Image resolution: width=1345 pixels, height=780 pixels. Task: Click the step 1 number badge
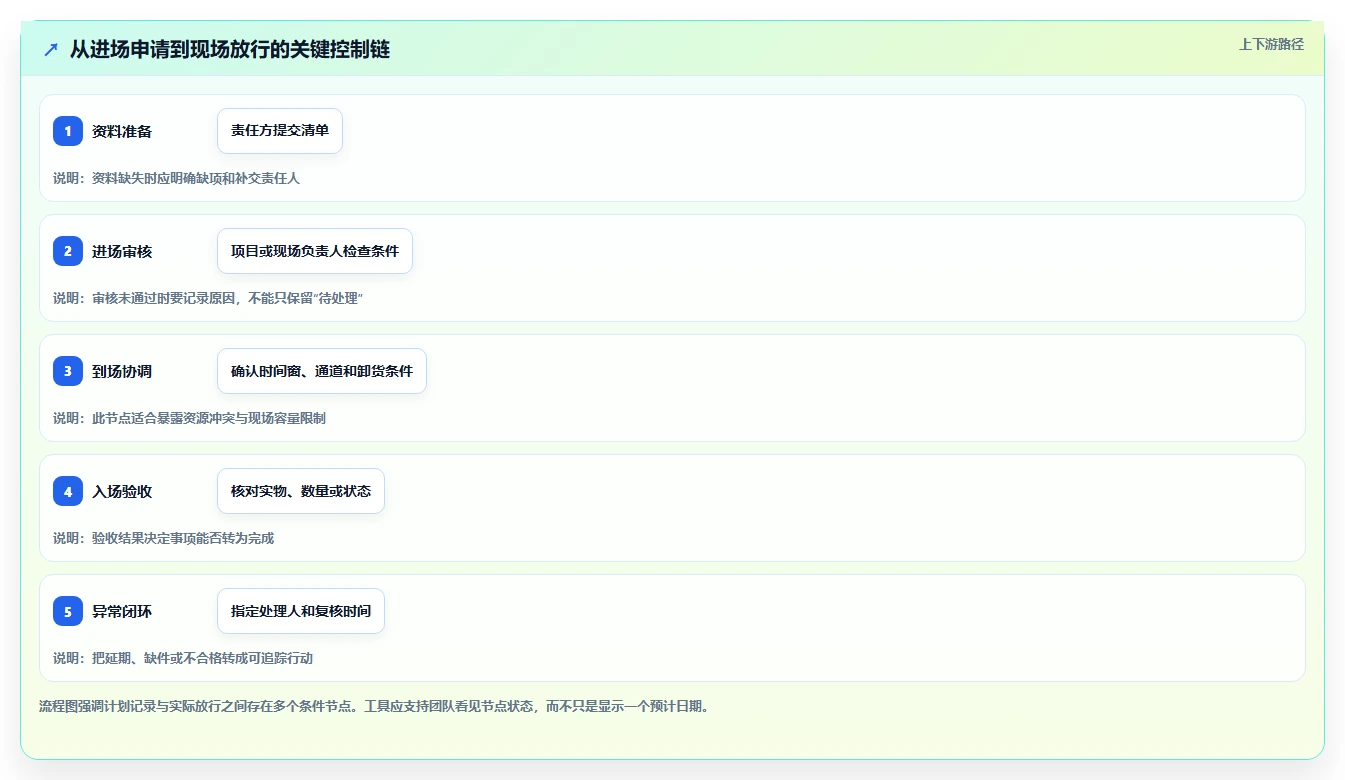click(x=68, y=131)
